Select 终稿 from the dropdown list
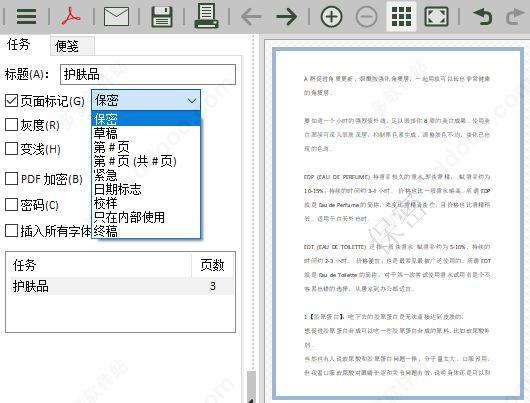Screen dimensions: 530x403 [146, 231]
